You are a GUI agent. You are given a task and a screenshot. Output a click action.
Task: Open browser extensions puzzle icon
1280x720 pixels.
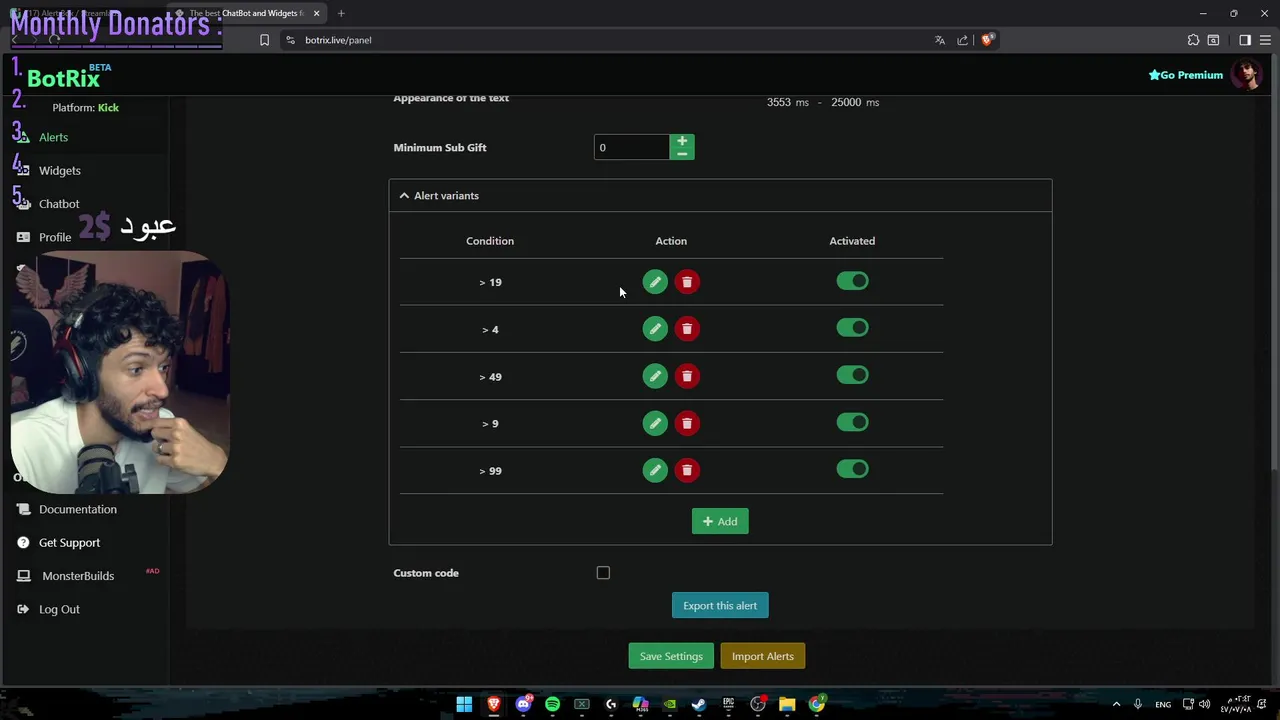click(1193, 40)
